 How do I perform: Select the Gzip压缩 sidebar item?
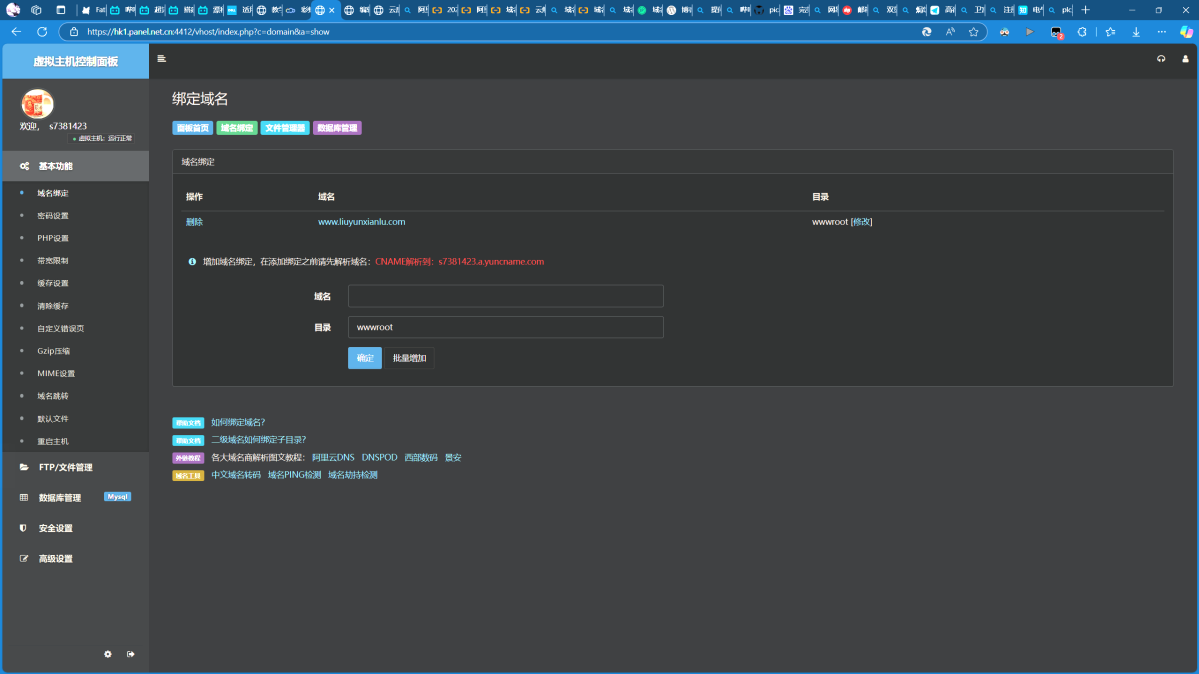(54, 351)
